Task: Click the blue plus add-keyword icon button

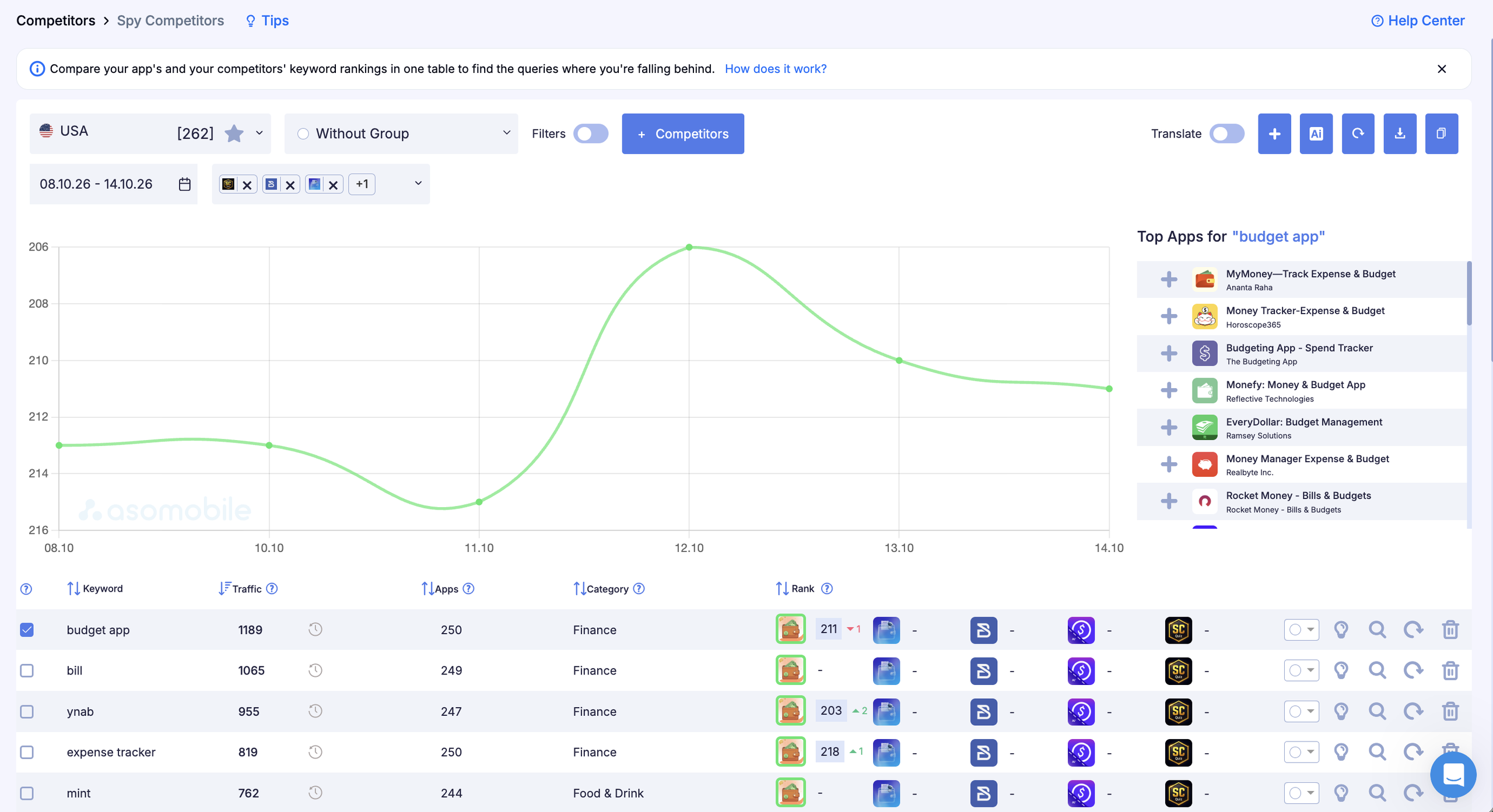Action: 1274,133
